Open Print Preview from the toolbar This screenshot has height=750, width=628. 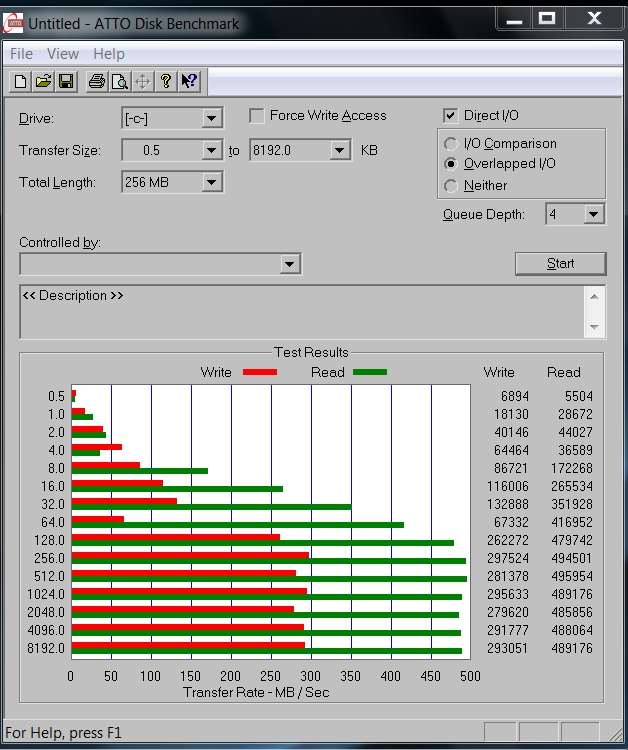(119, 81)
